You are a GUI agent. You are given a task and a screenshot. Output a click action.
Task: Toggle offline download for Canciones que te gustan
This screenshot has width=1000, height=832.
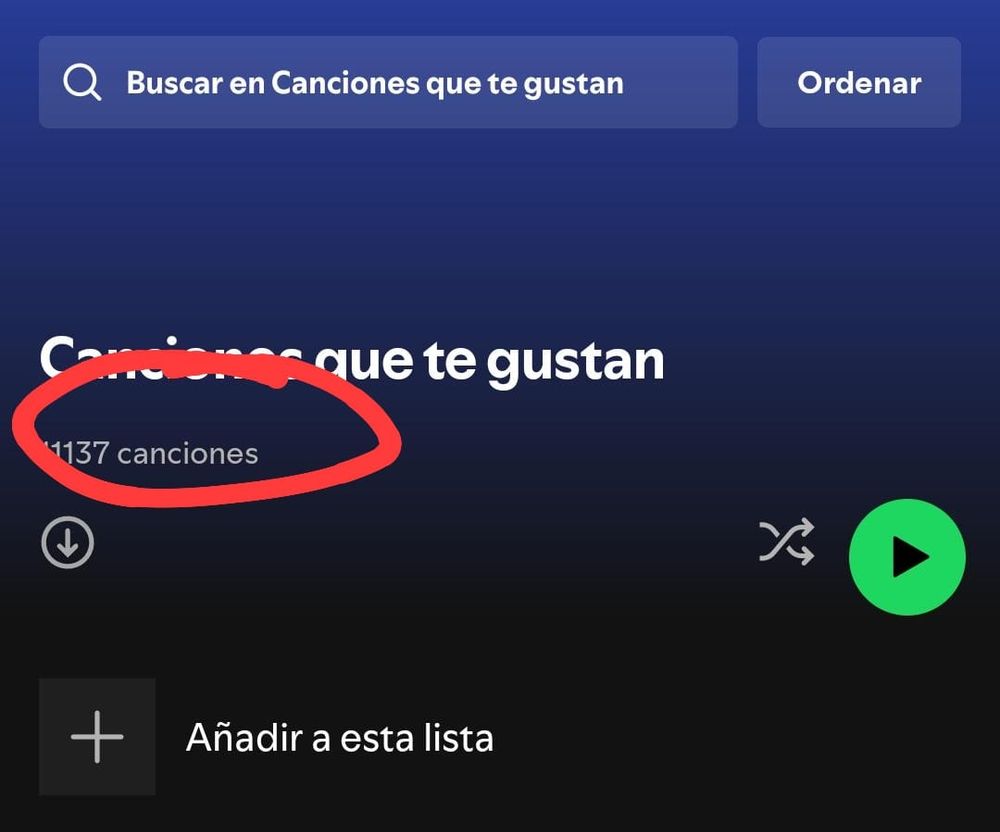[68, 543]
